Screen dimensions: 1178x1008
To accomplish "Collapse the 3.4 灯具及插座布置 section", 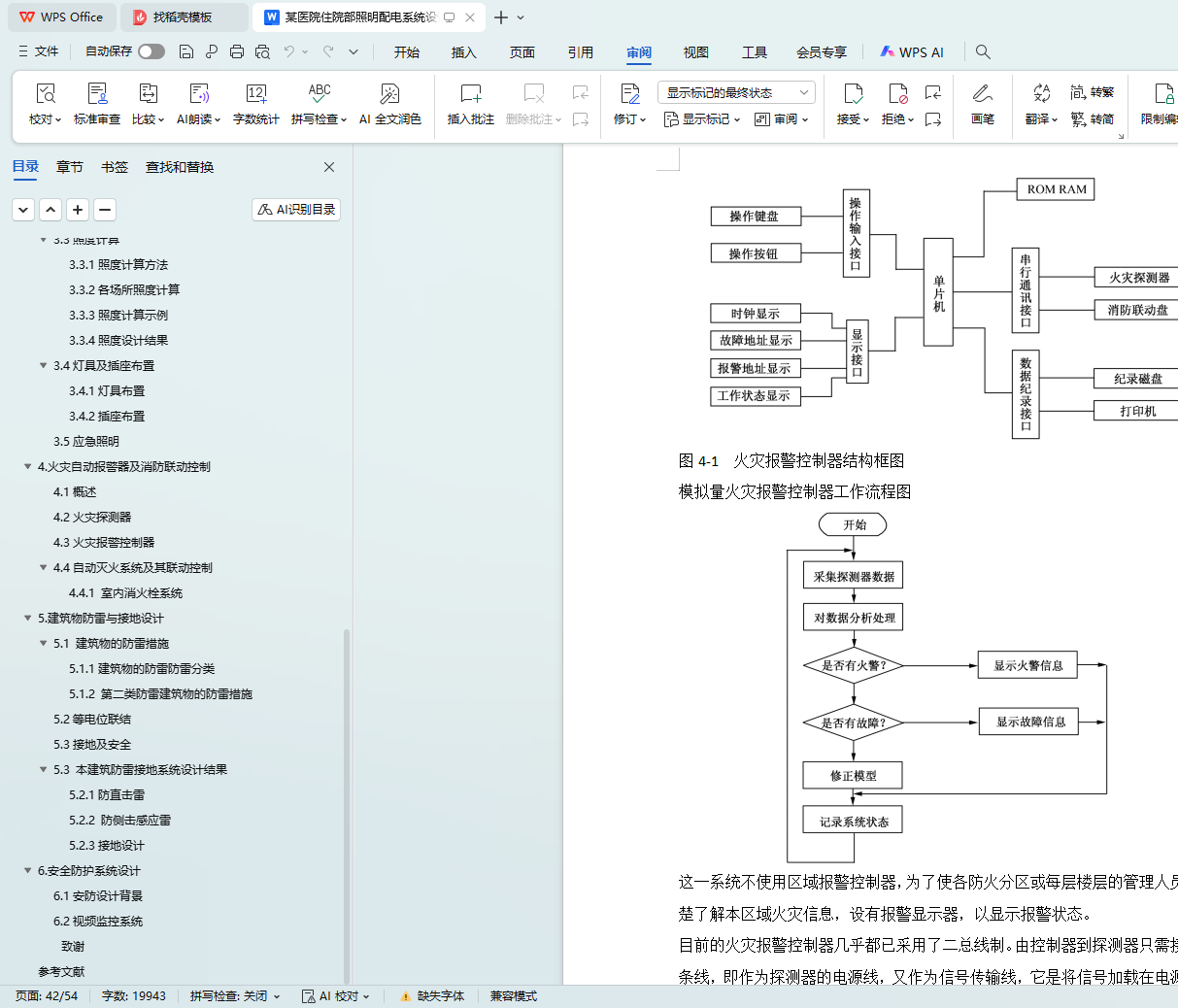I will [44, 366].
